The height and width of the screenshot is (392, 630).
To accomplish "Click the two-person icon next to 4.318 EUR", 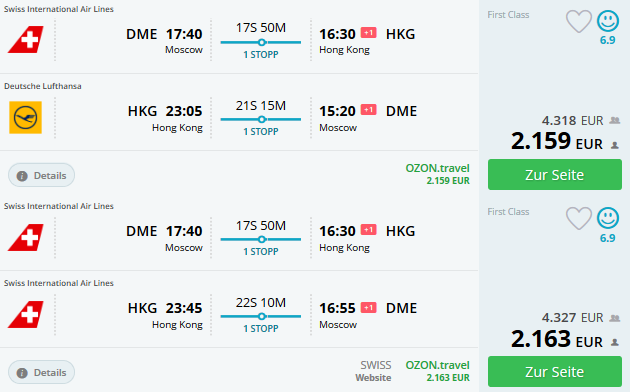I will (x=615, y=120).
